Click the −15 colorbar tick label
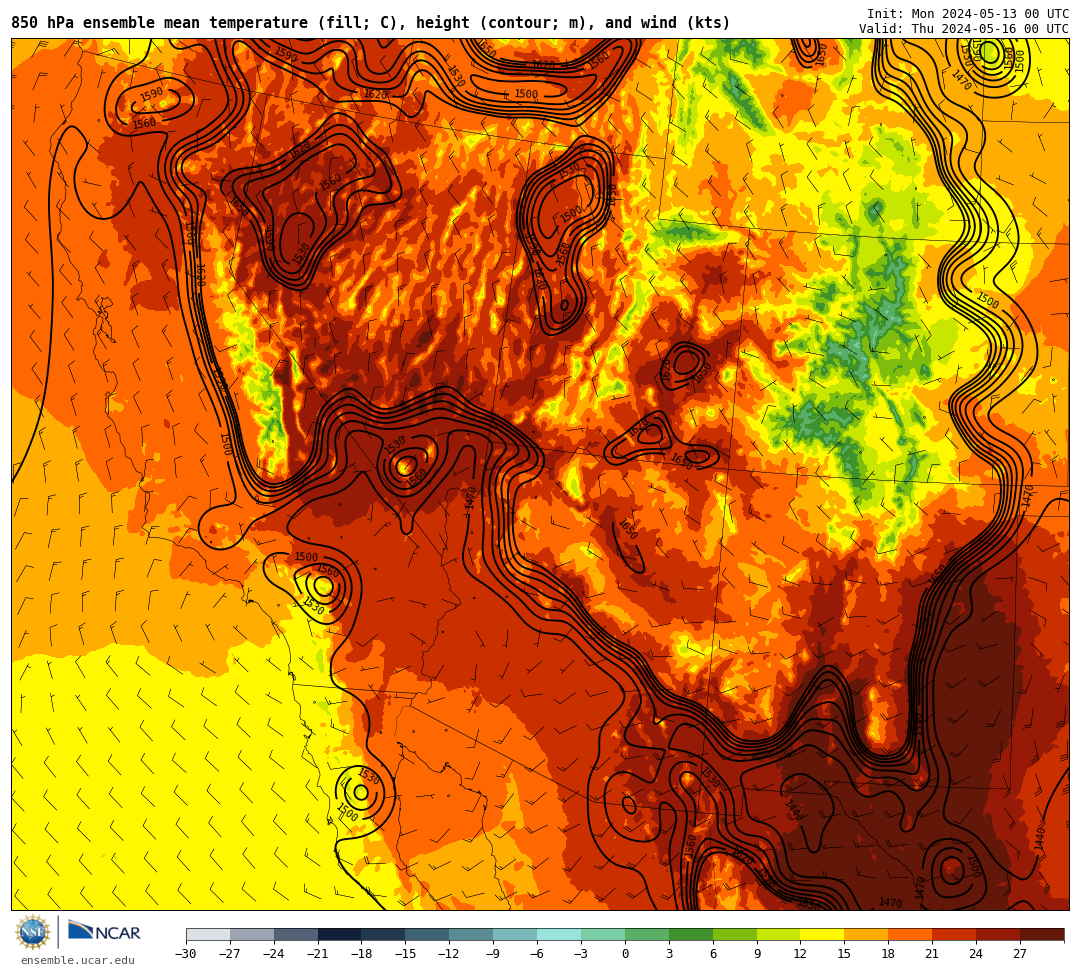The image size is (1080, 973). 405,954
